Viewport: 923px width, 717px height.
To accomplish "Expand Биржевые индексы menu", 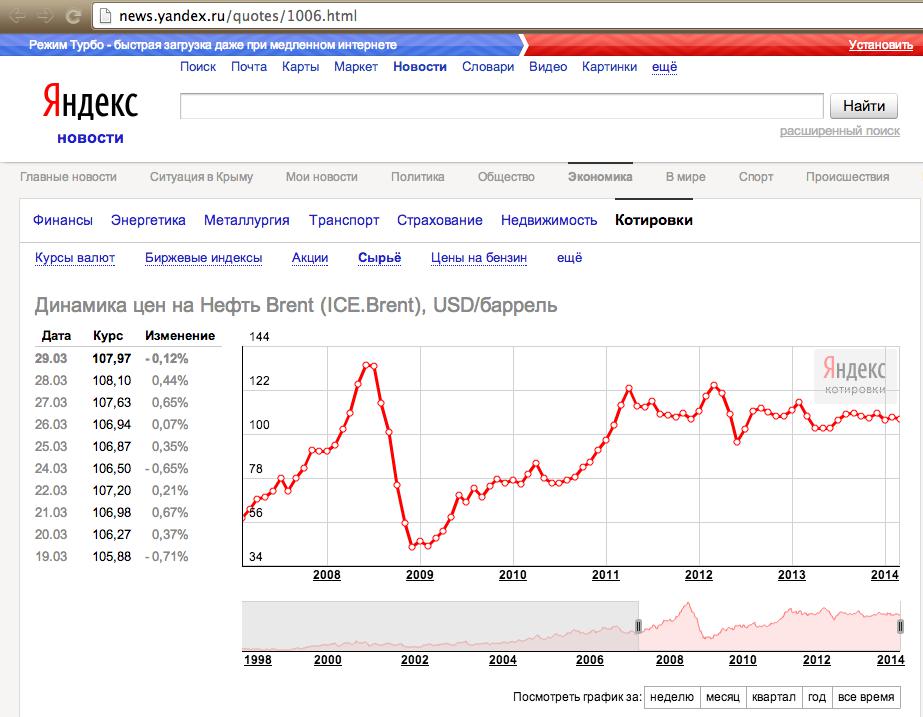I will [x=204, y=258].
